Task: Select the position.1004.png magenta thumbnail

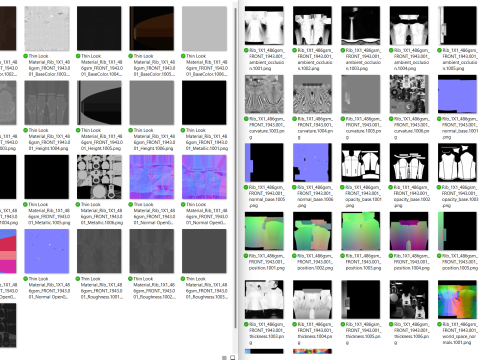Action: 409,231
